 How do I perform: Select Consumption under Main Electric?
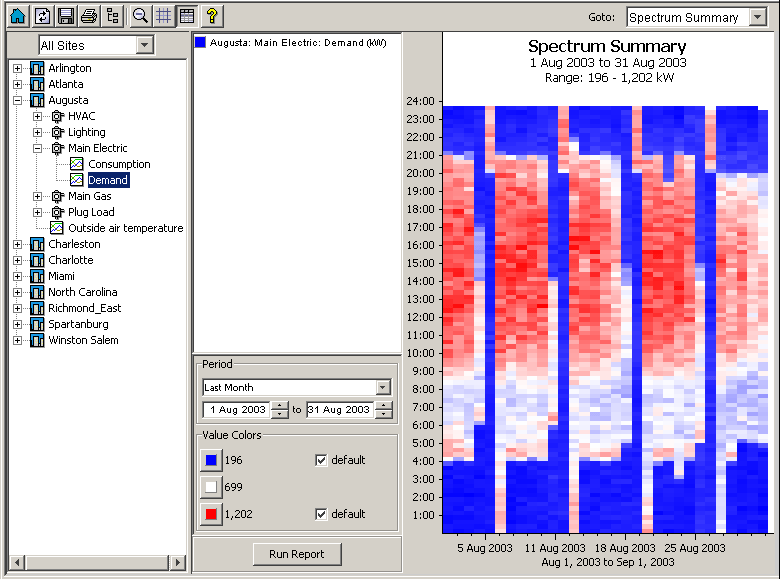[x=119, y=164]
